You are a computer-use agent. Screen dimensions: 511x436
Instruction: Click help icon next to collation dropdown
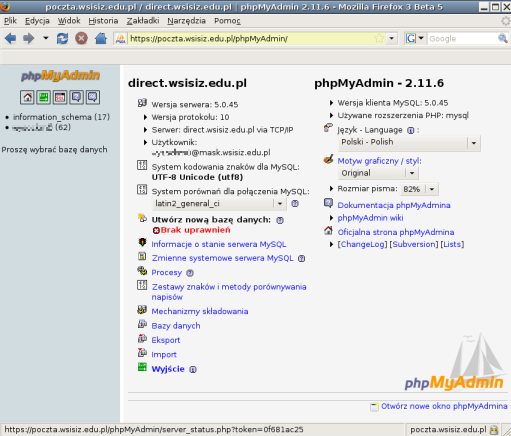click(295, 204)
